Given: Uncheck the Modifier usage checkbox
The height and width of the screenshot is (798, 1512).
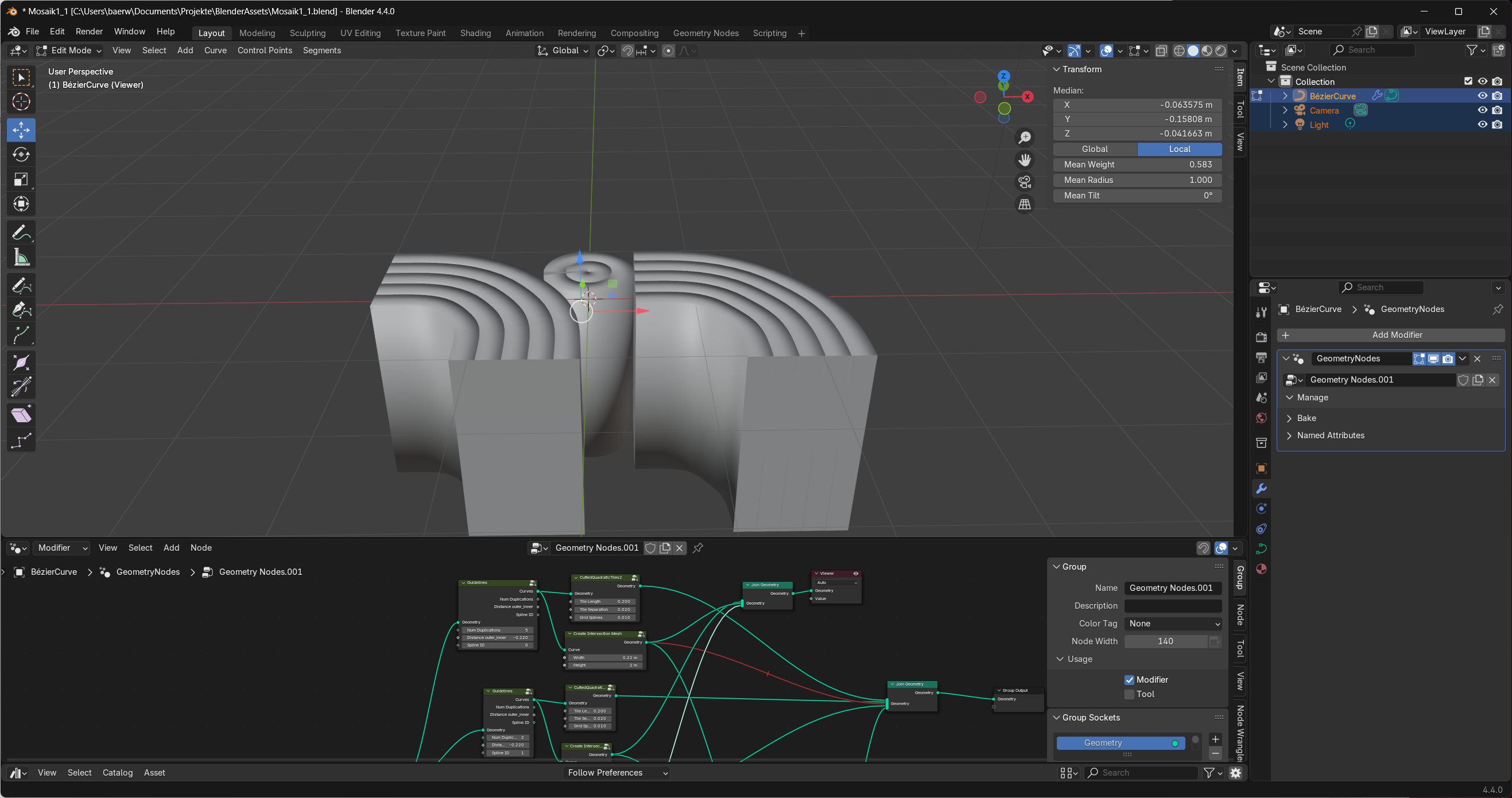Looking at the screenshot, I should (1129, 680).
